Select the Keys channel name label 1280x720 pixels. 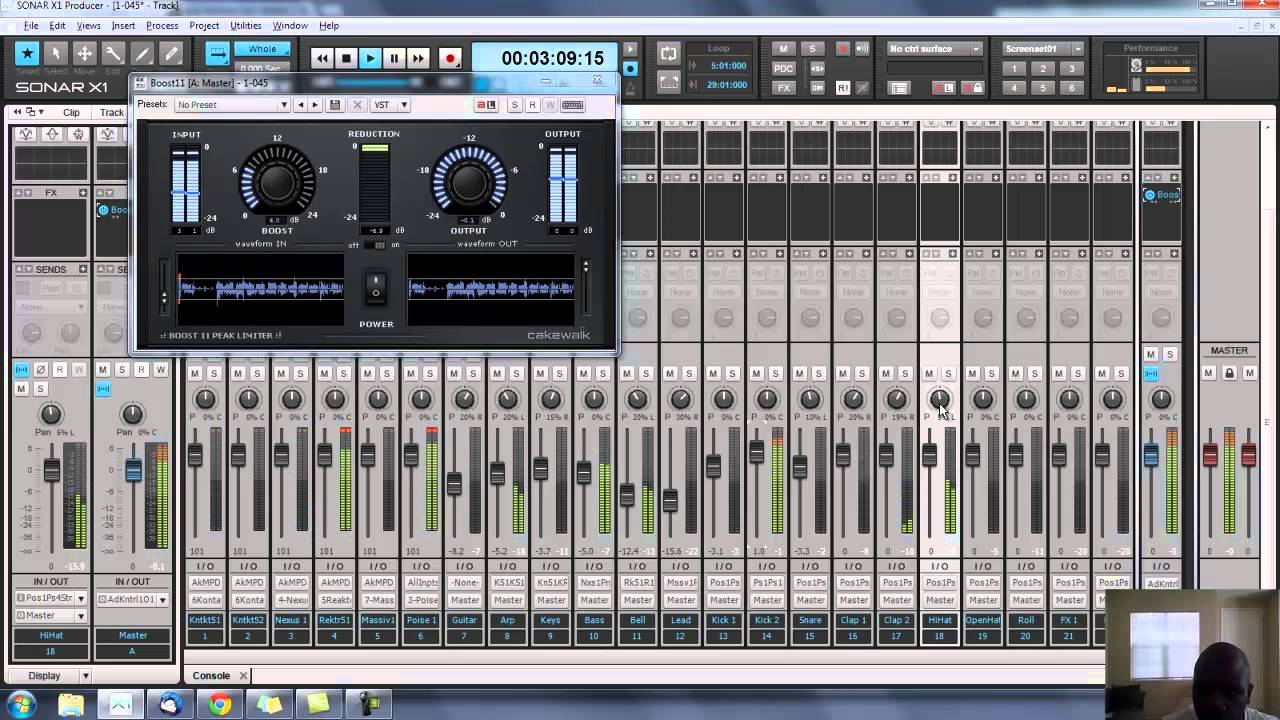pos(551,620)
